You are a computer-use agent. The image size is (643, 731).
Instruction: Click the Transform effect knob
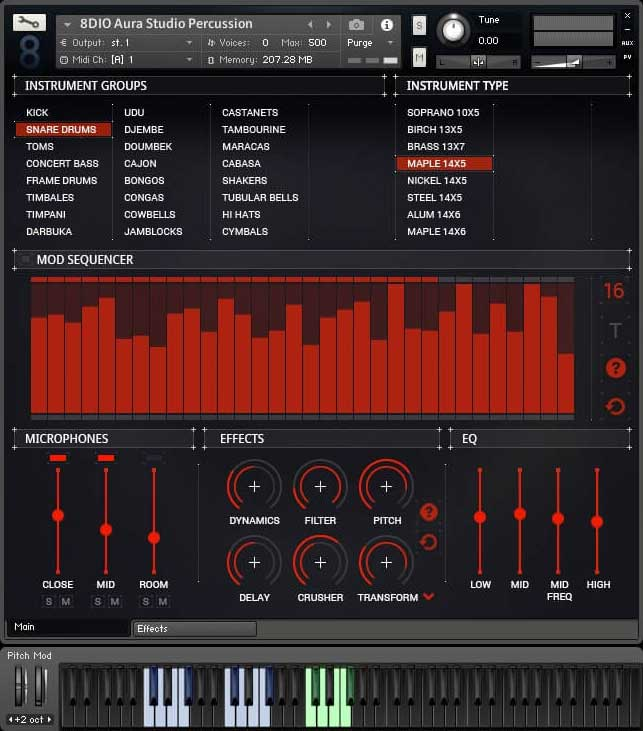[x=386, y=562]
